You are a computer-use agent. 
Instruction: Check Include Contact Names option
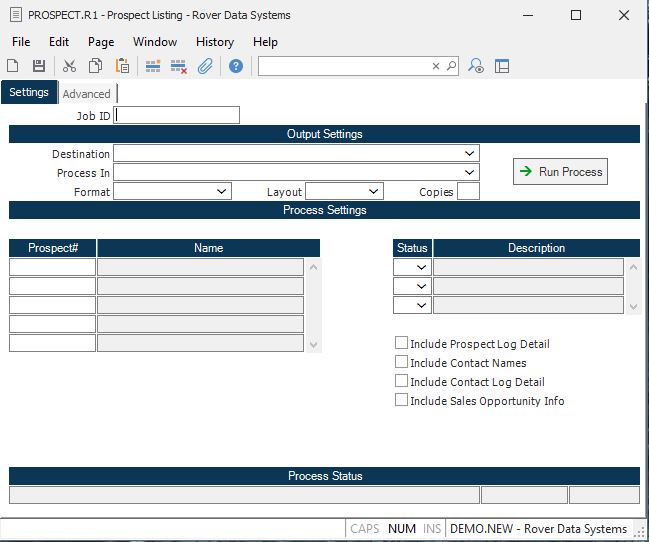(x=401, y=362)
